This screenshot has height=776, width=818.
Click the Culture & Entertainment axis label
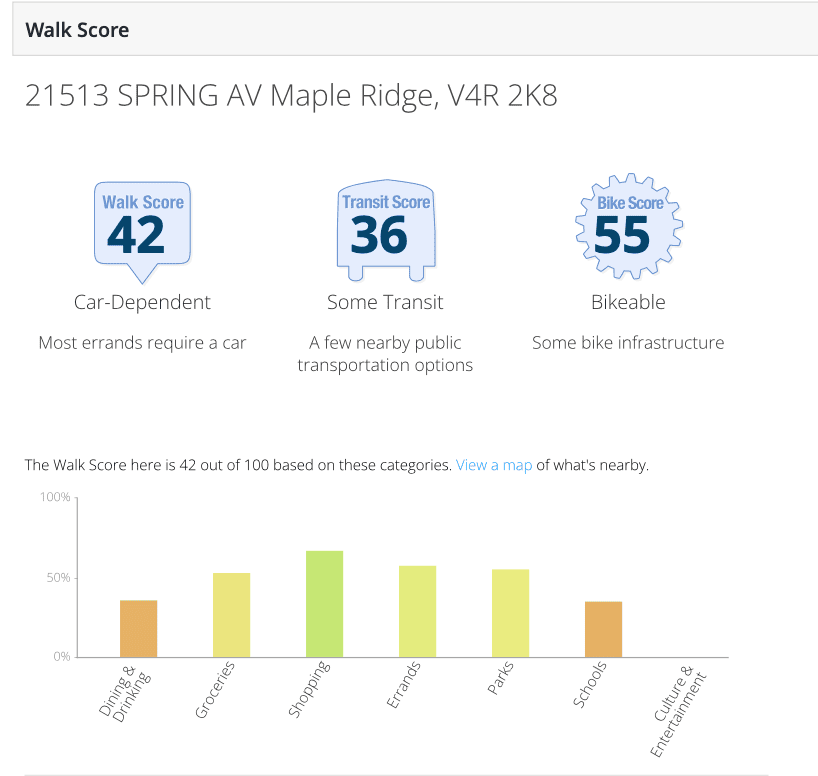[x=679, y=711]
